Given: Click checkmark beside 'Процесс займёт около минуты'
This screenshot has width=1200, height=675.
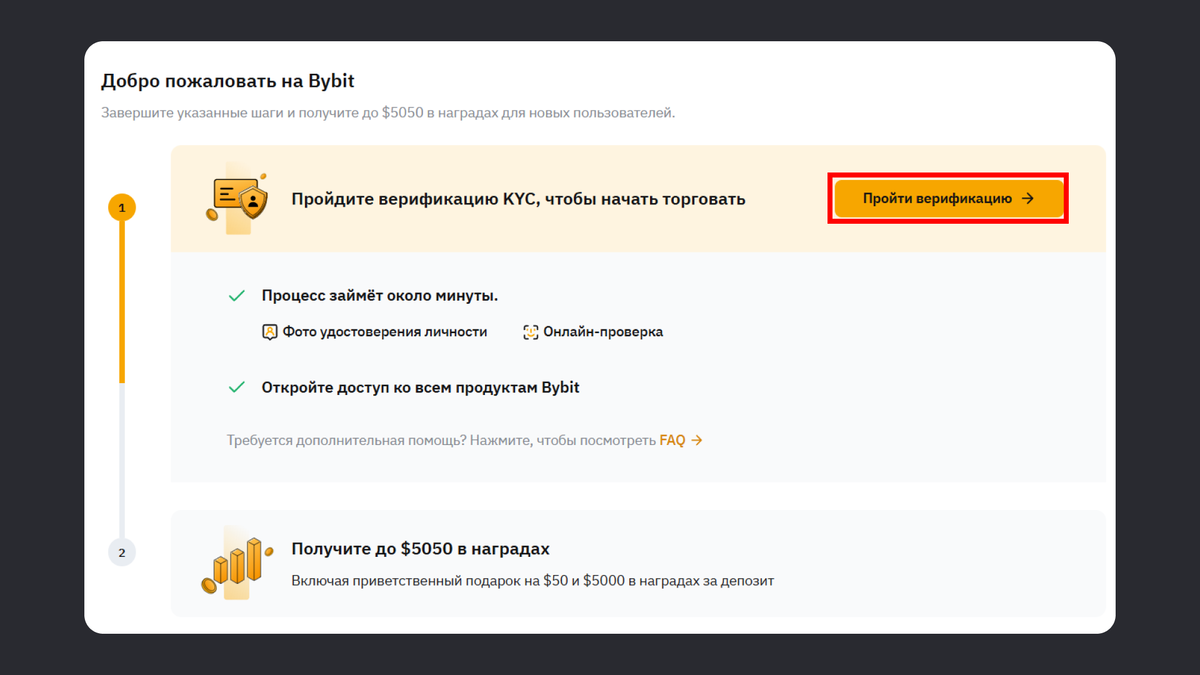Looking at the screenshot, I should [237, 296].
